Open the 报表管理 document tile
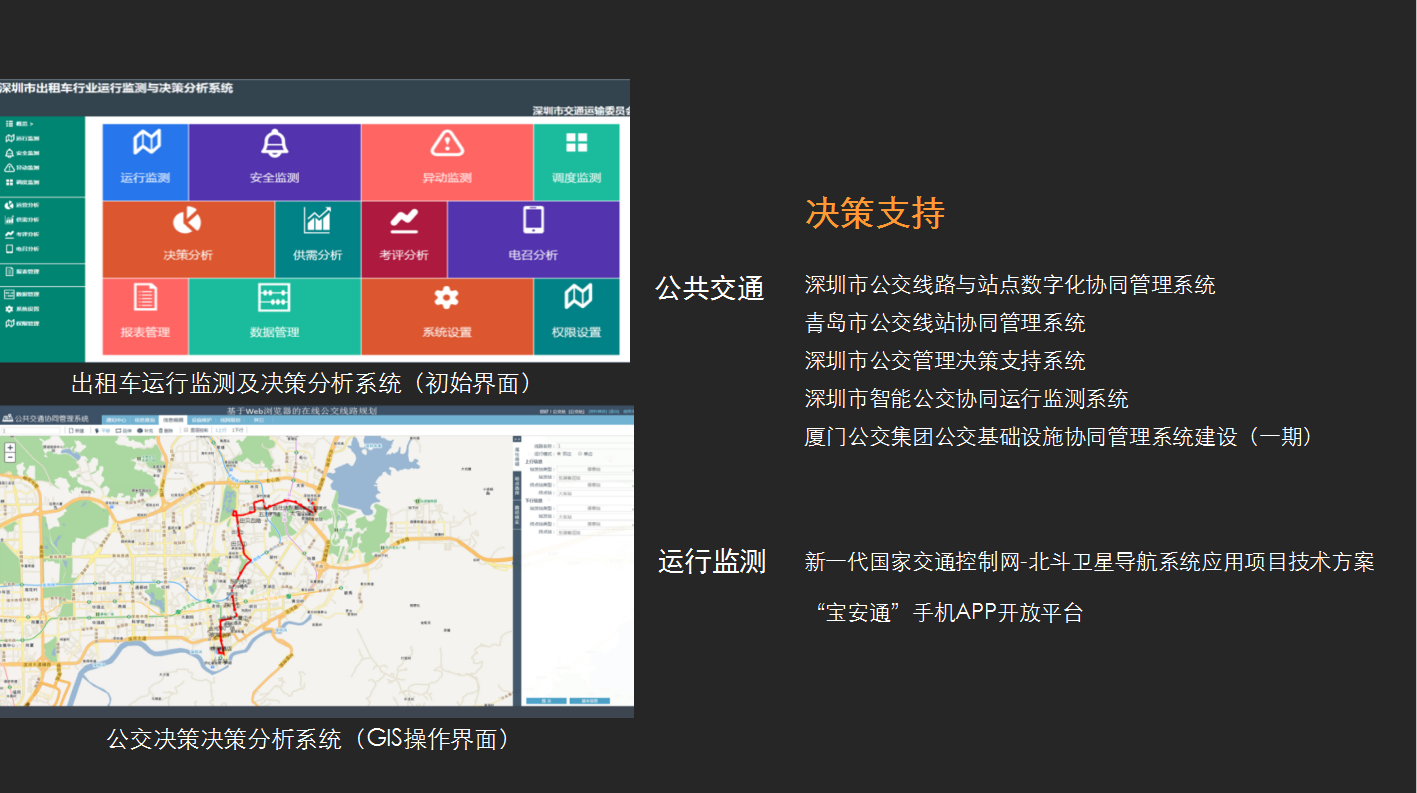 click(145, 316)
